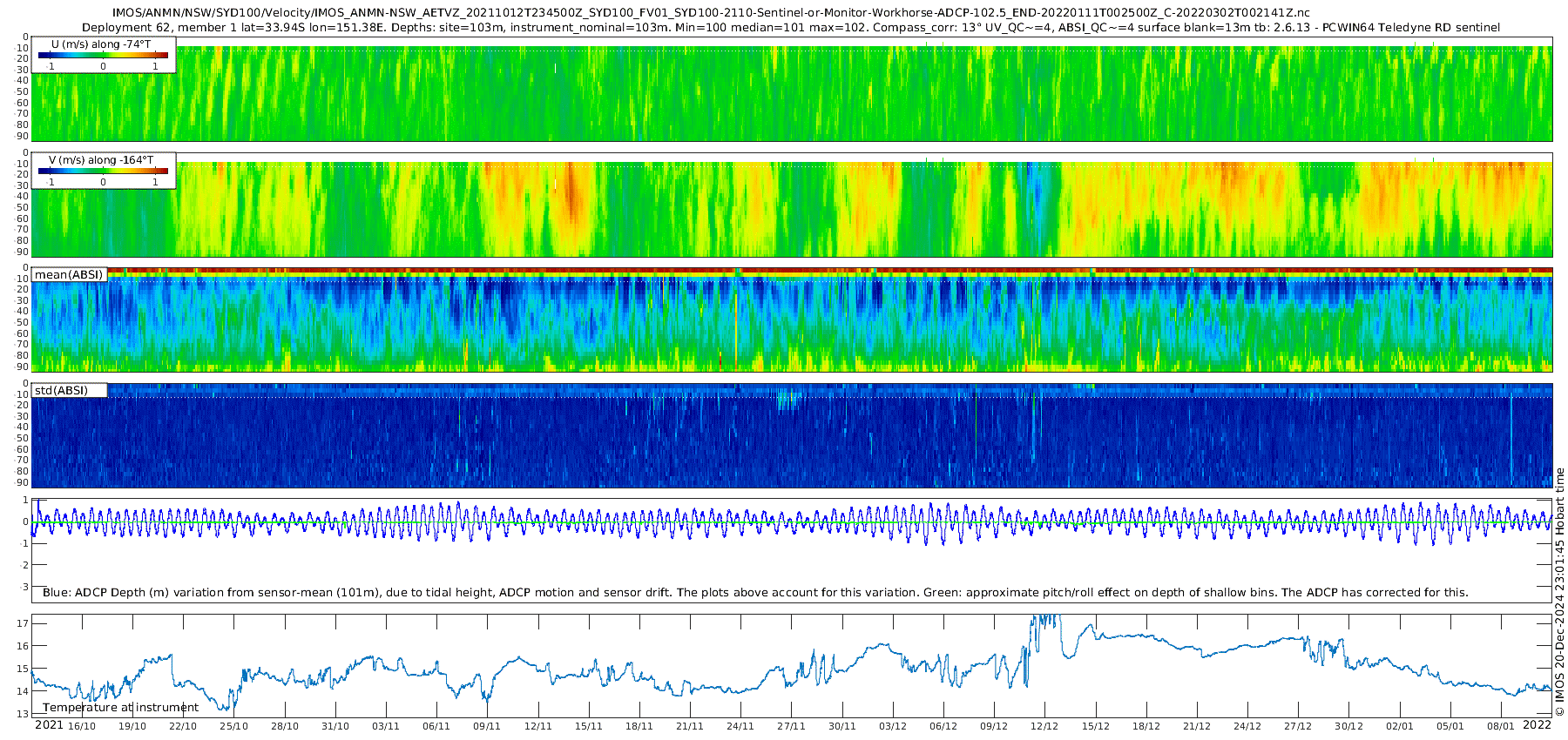The width and height of the screenshot is (1568, 740).
Task: Select the 16/10 date tick
Action: pyautogui.click(x=82, y=726)
